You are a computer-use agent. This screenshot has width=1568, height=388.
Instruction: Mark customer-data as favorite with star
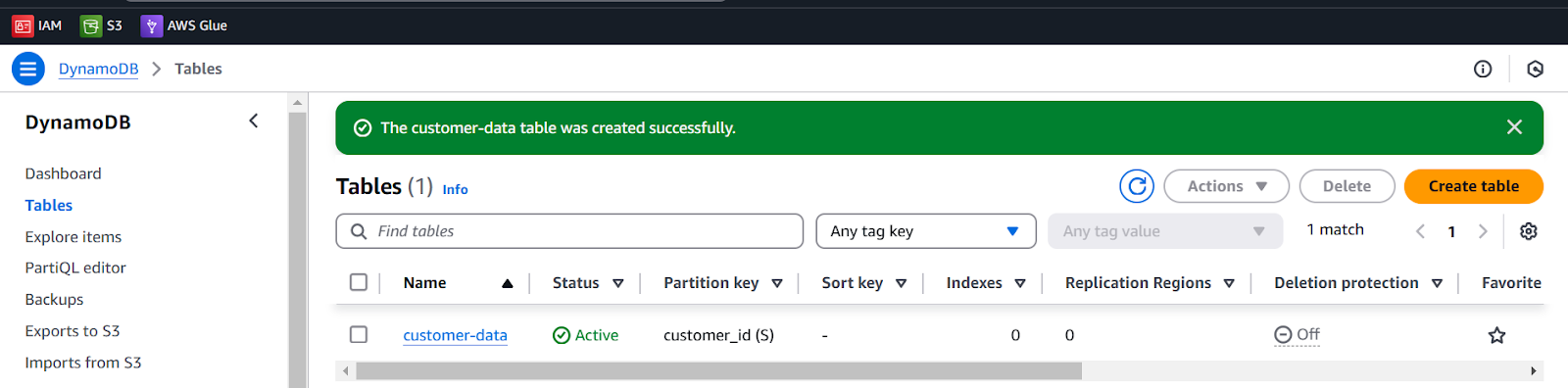[1496, 335]
